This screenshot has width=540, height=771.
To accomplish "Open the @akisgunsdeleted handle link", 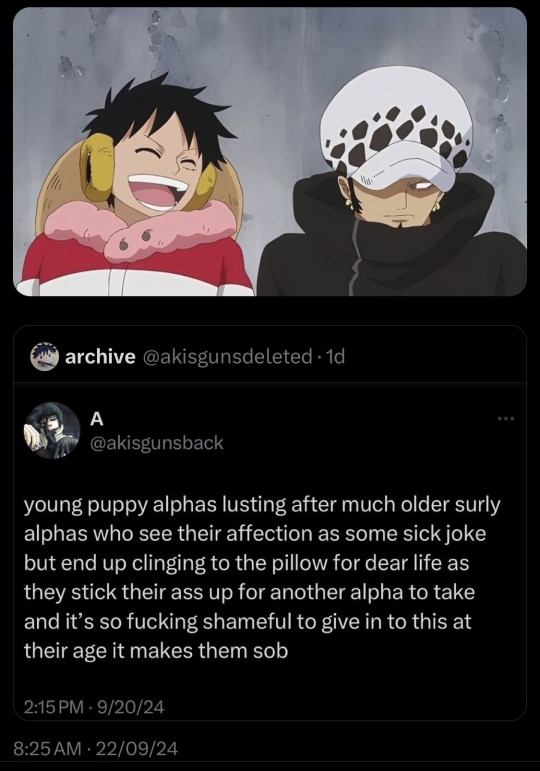I will tap(227, 356).
